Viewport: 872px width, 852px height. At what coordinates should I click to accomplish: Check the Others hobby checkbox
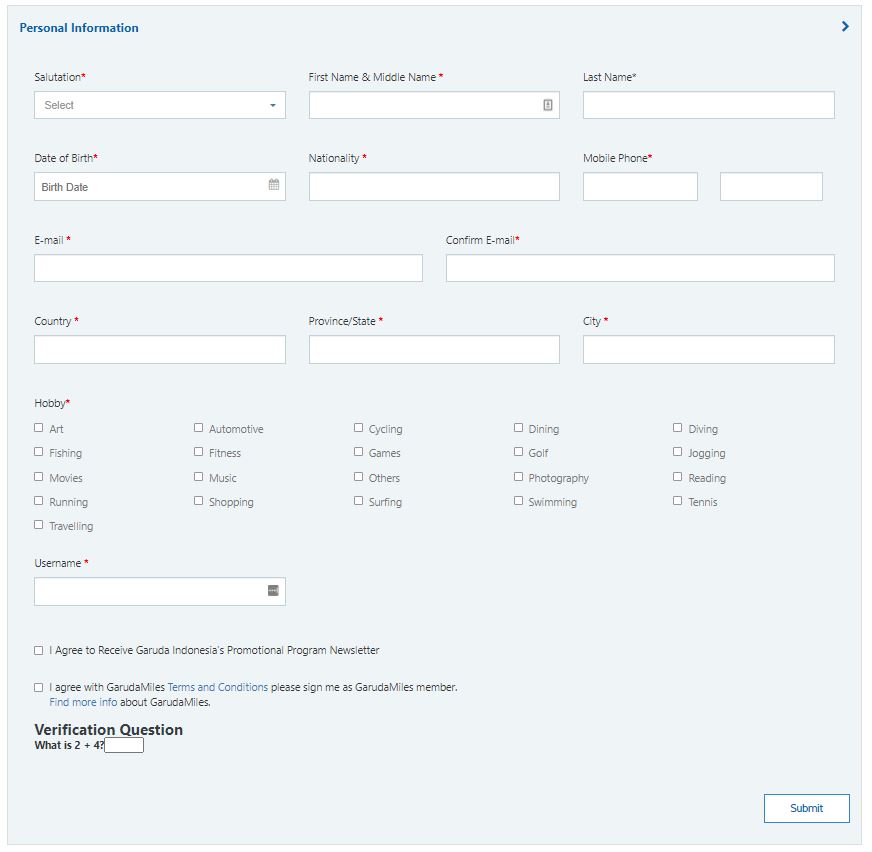tap(358, 477)
